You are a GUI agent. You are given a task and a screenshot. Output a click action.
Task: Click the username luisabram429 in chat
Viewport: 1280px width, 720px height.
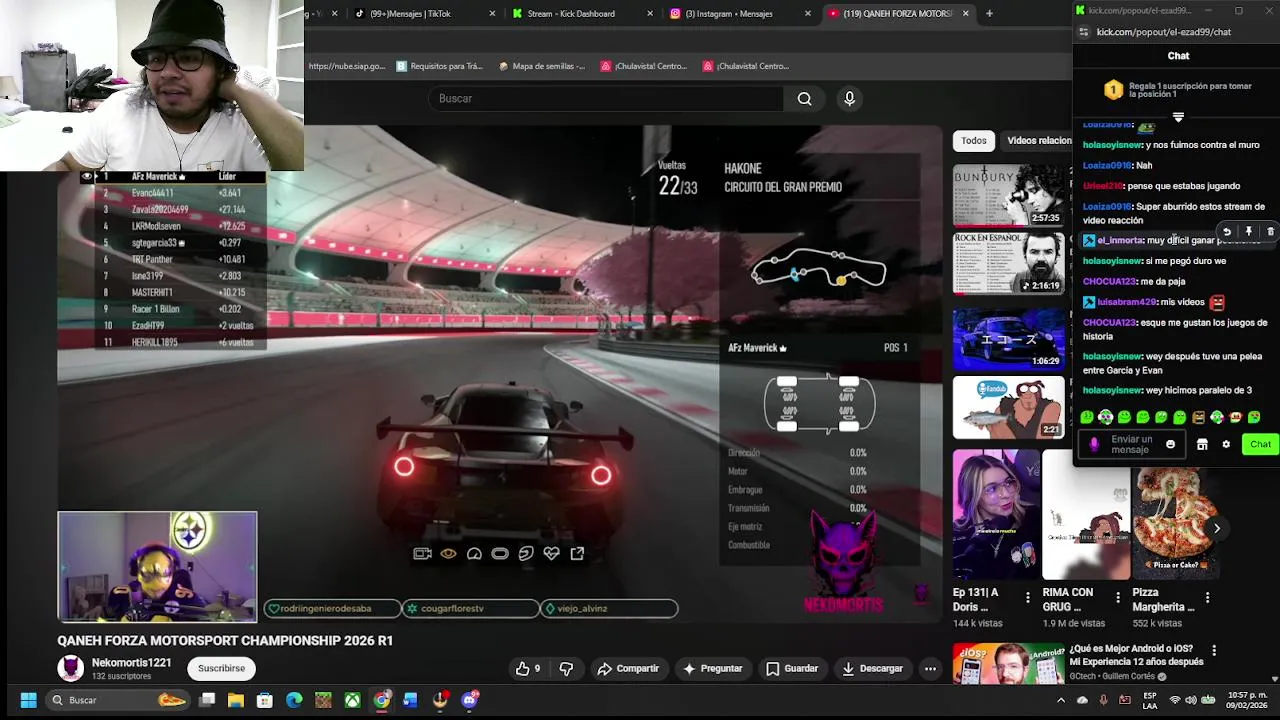pos(1126,302)
